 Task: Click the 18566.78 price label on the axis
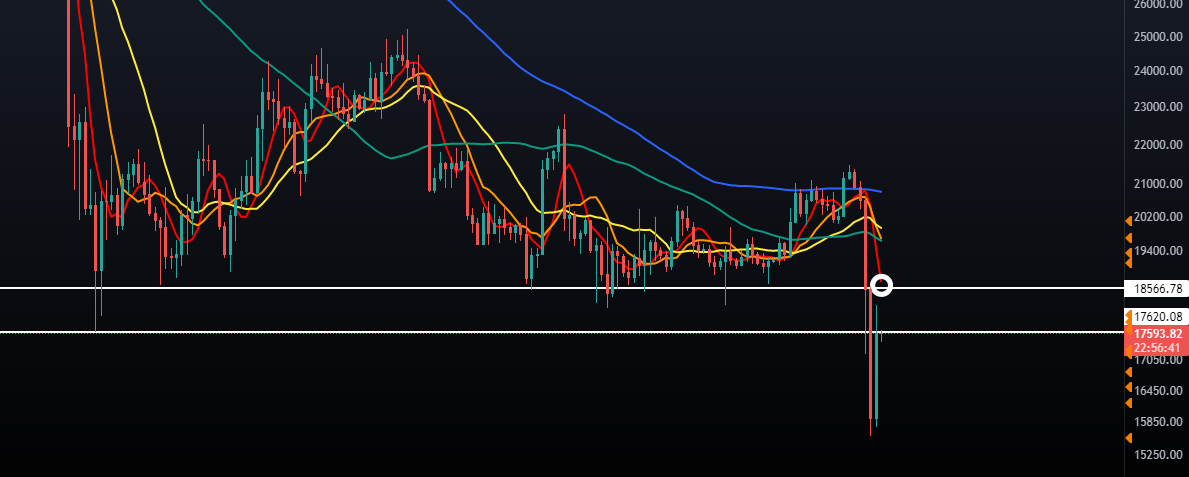[x=1158, y=289]
